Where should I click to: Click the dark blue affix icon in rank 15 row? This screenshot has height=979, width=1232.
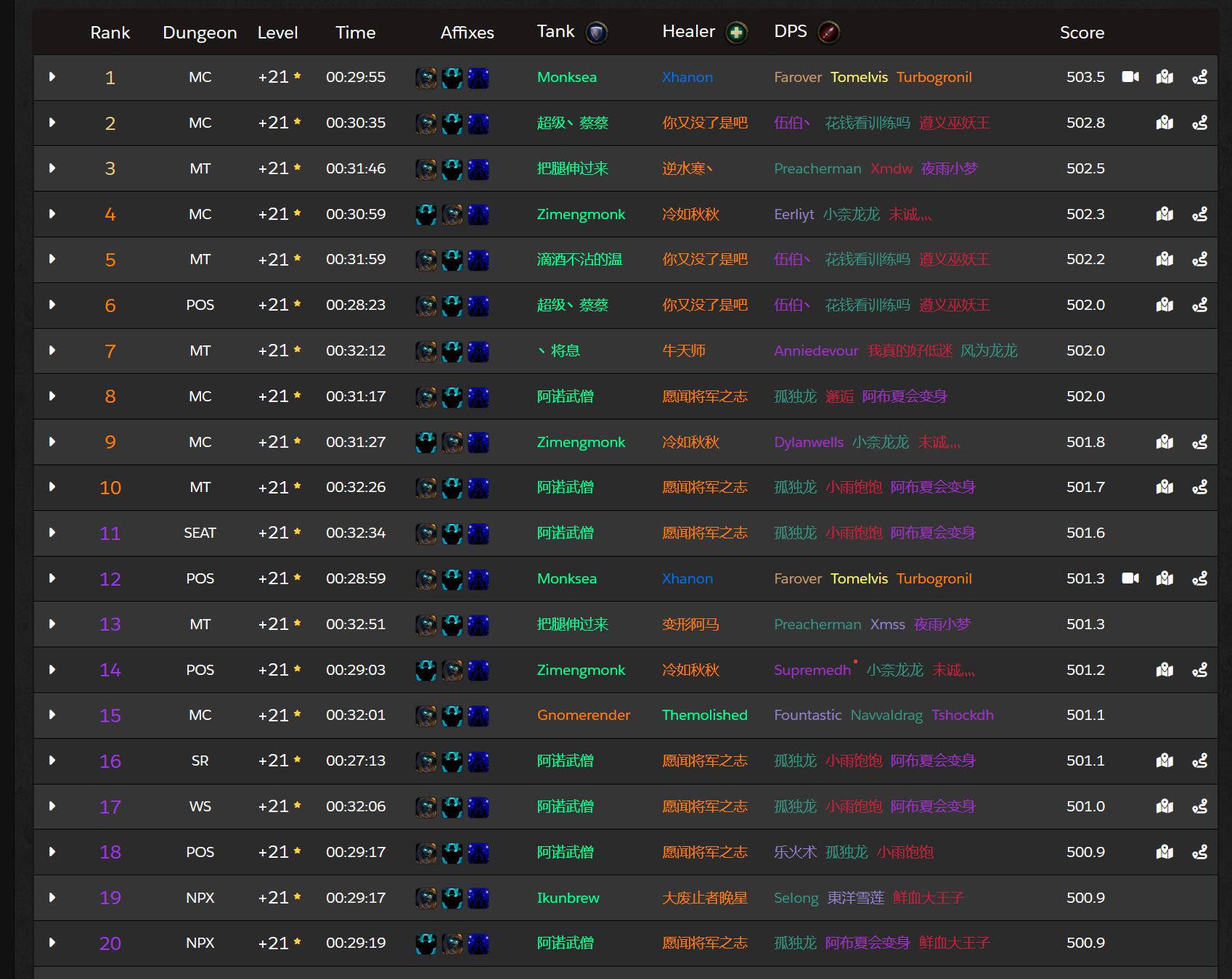[x=478, y=716]
